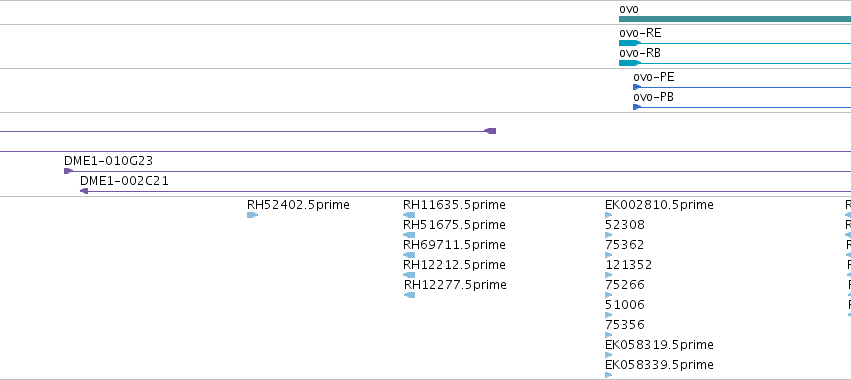The image size is (851, 380).
Task: Select the RH11635.5prime EST glyph
Action: (409, 215)
